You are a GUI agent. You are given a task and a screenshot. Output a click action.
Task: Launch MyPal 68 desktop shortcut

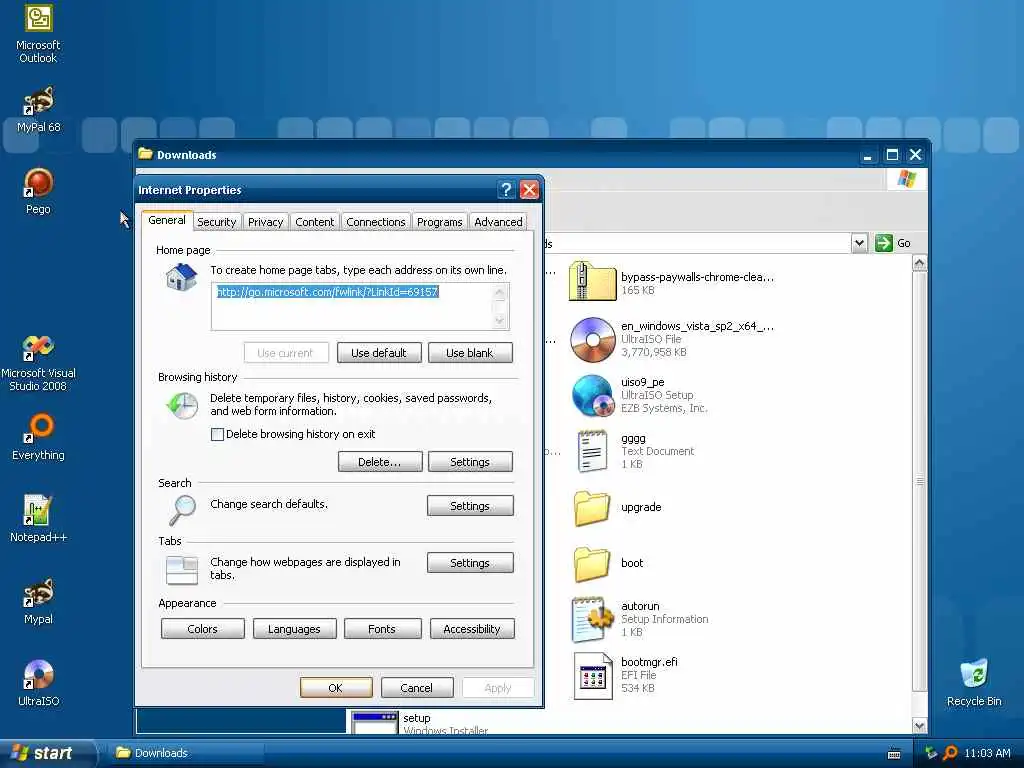[x=38, y=109]
